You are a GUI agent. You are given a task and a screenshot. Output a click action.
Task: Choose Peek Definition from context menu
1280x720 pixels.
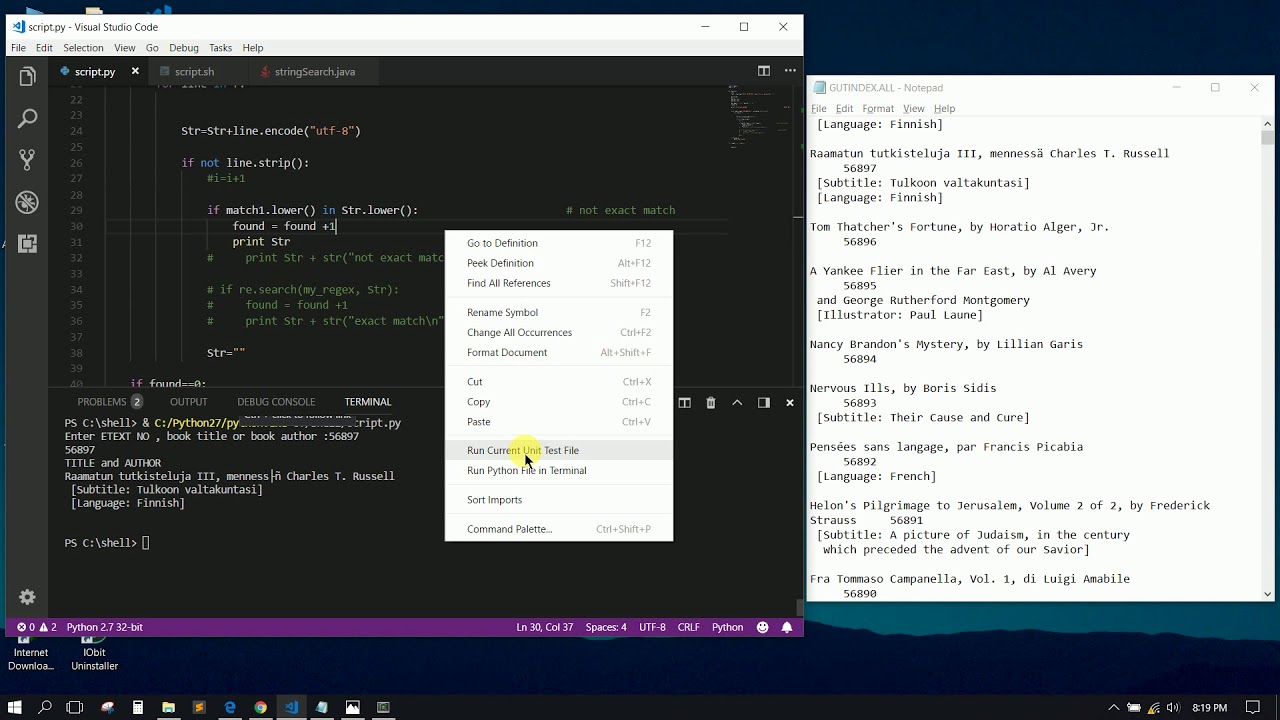559,263
